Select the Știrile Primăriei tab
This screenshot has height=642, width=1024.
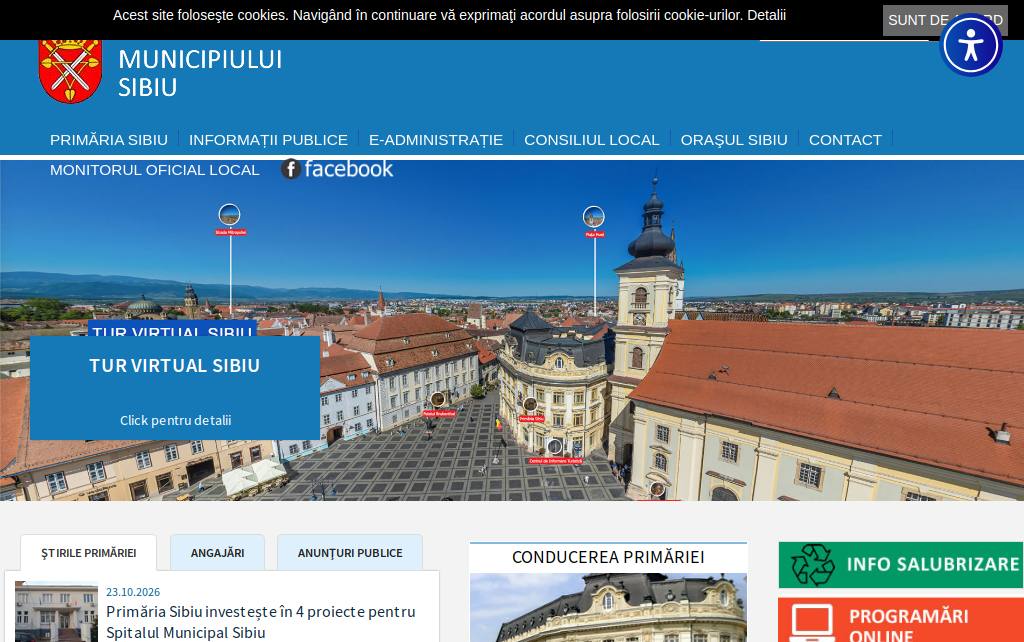pos(89,553)
